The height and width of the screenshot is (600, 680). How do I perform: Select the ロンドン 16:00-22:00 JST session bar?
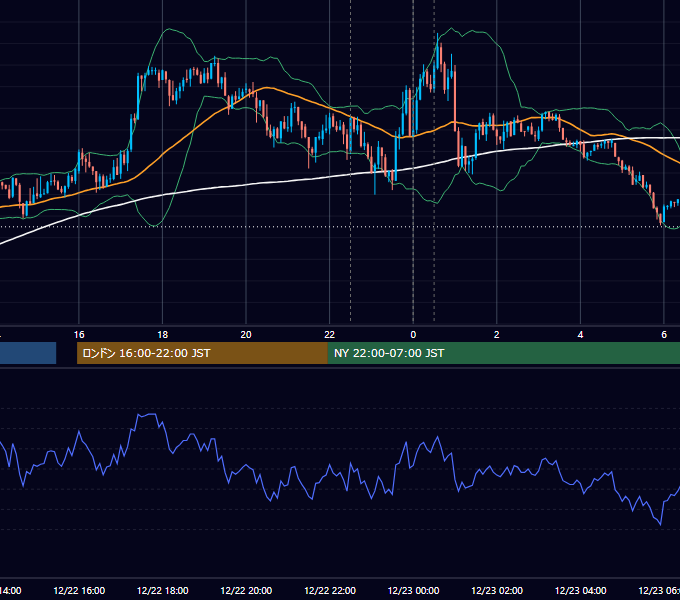click(x=202, y=353)
